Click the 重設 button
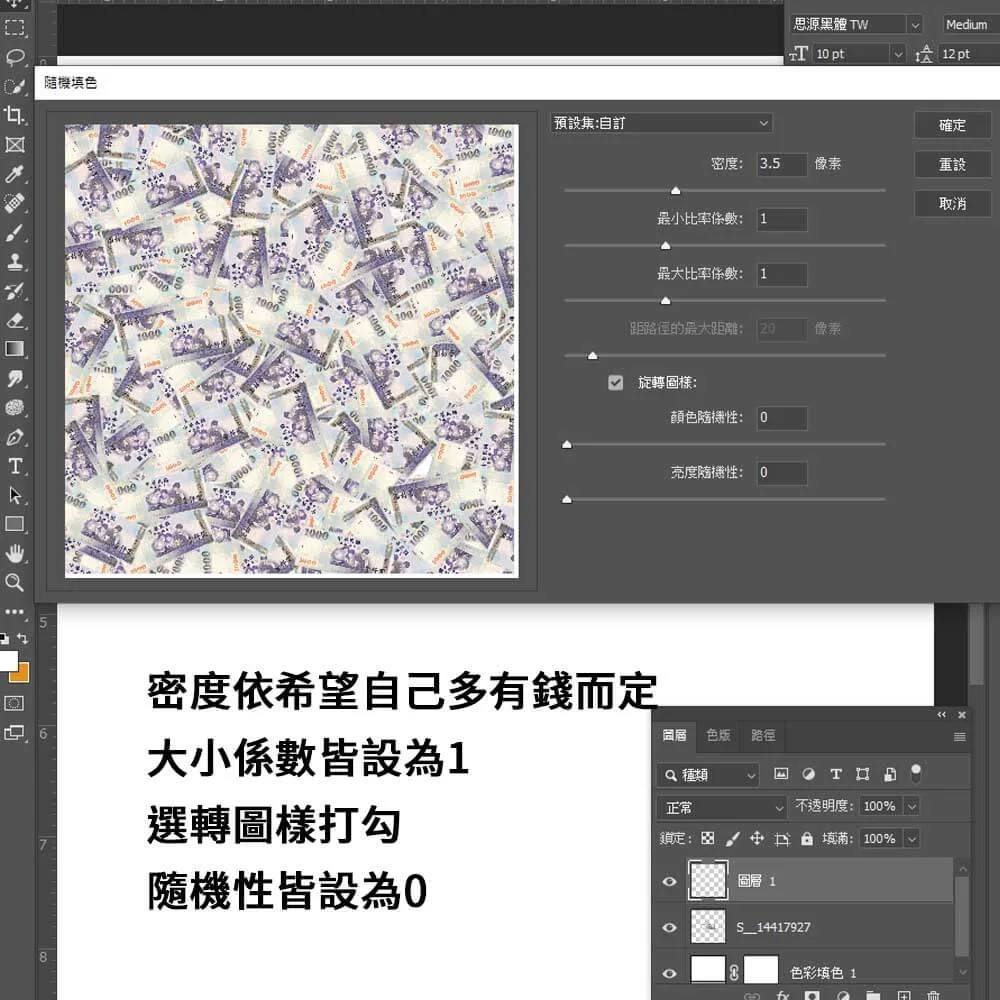 click(953, 165)
